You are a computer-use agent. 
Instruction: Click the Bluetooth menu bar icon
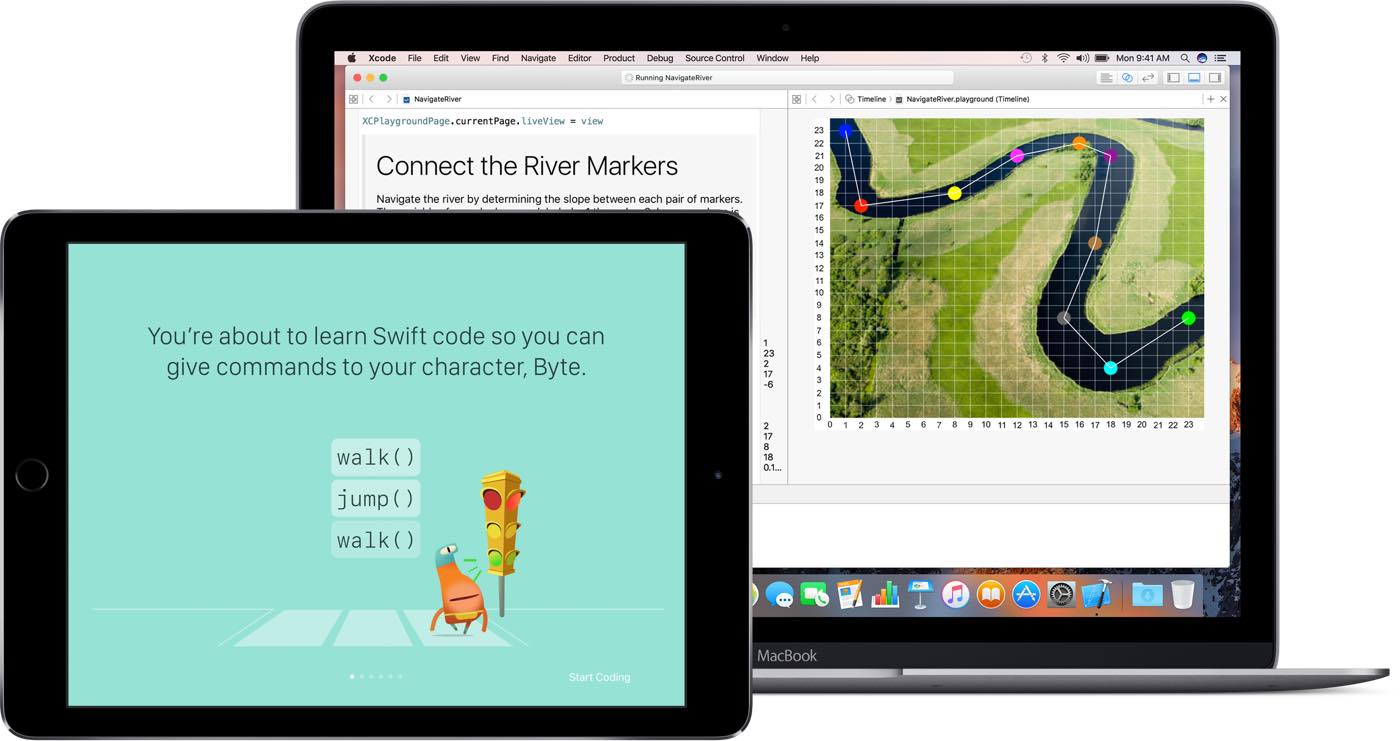click(1045, 58)
